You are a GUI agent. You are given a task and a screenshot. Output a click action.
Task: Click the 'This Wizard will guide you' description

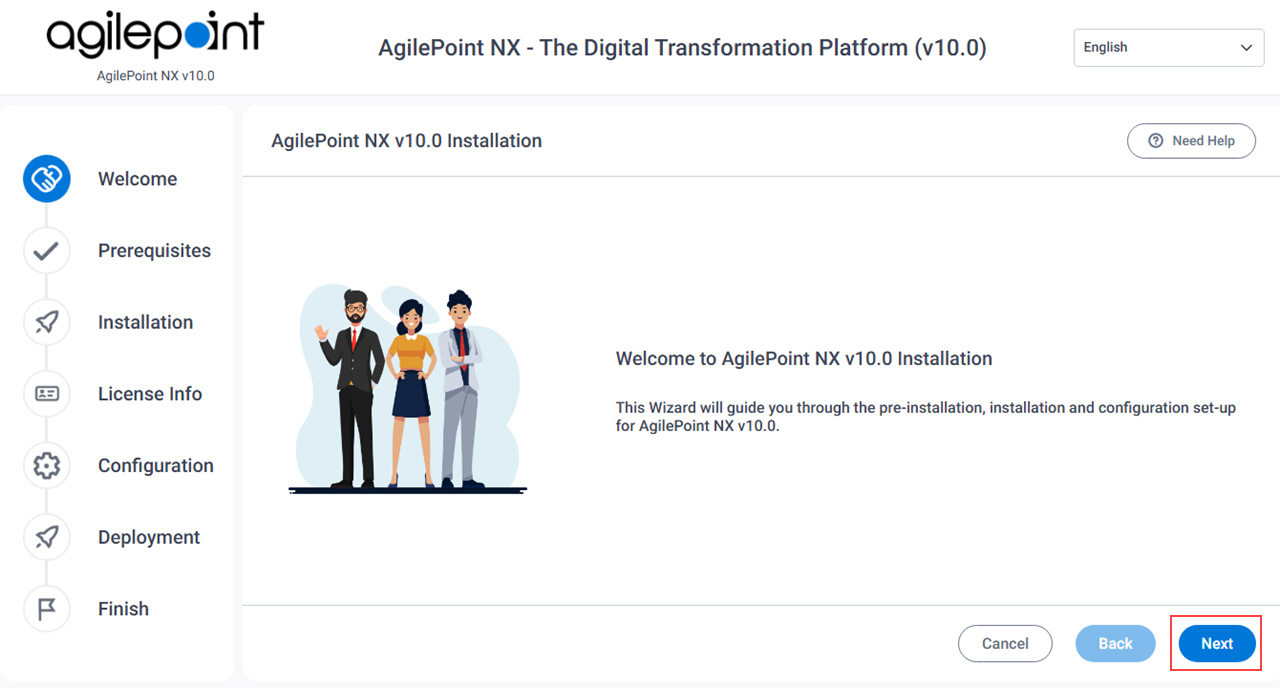point(926,417)
